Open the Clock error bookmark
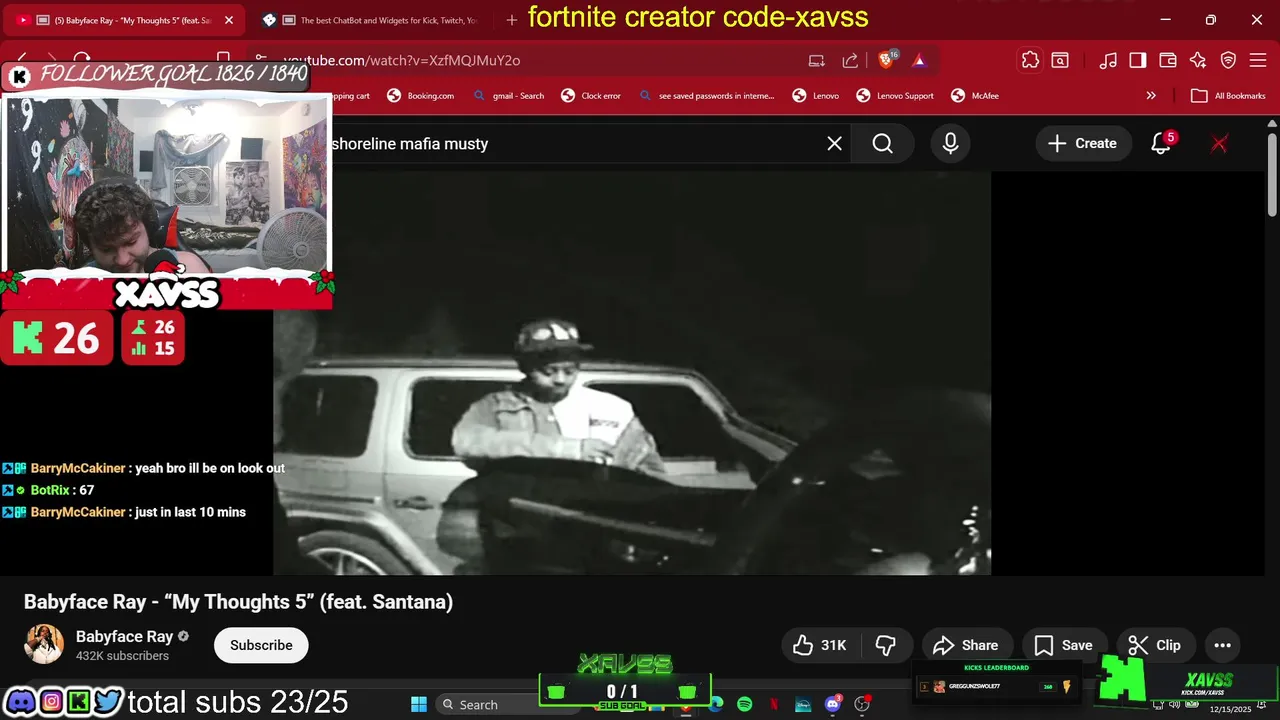This screenshot has width=1280, height=720. 591,96
